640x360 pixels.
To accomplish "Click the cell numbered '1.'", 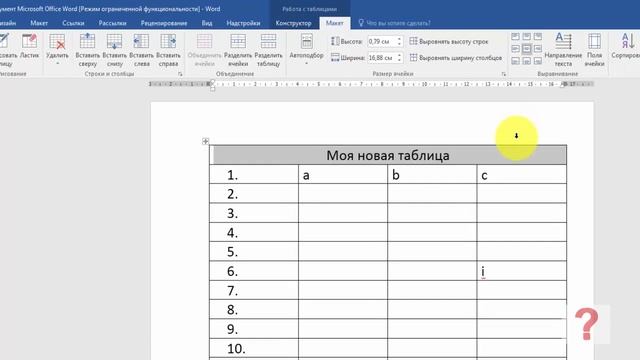I will pyautogui.click(x=254, y=175).
